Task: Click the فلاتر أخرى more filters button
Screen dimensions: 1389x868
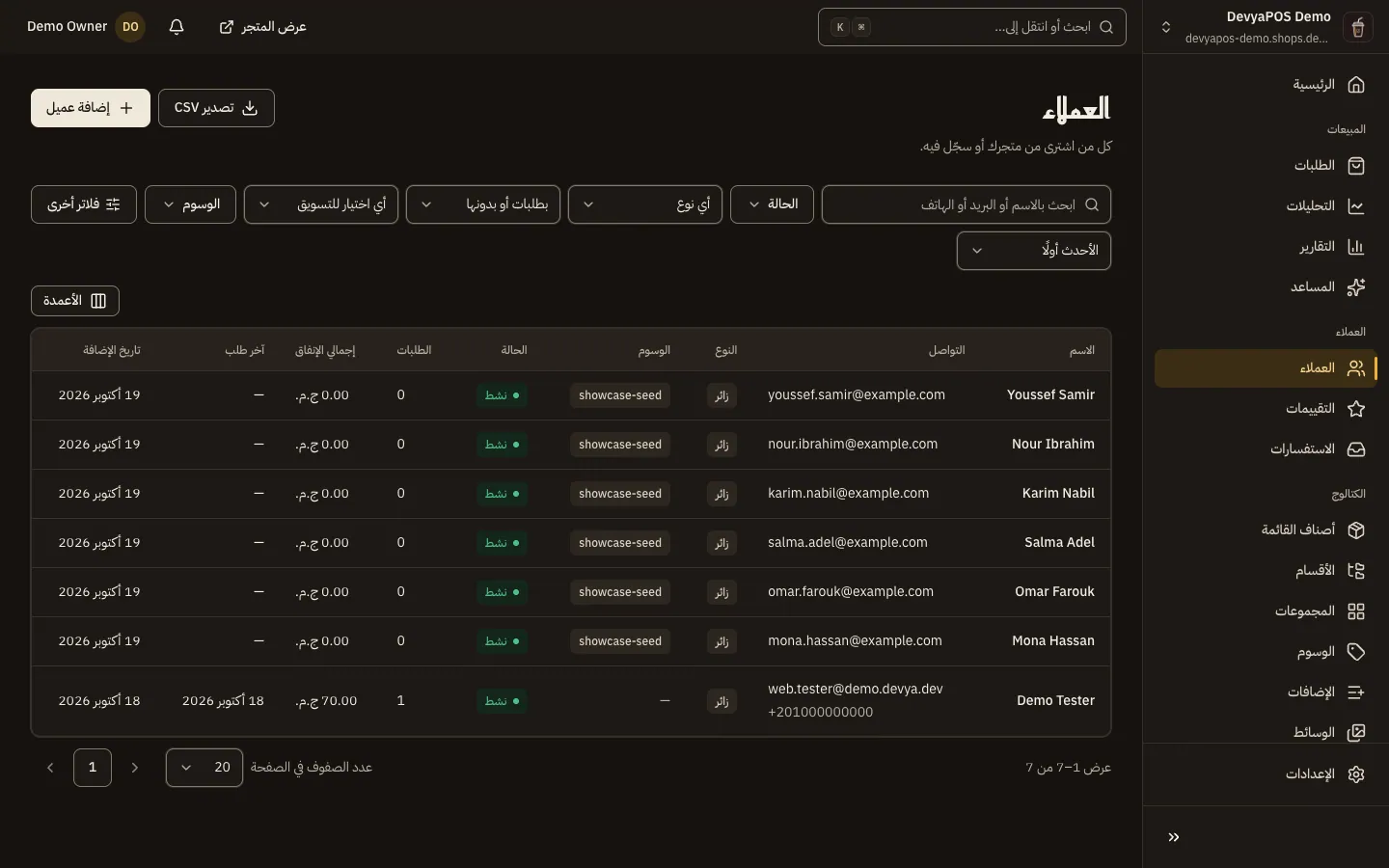Action: [x=84, y=204]
